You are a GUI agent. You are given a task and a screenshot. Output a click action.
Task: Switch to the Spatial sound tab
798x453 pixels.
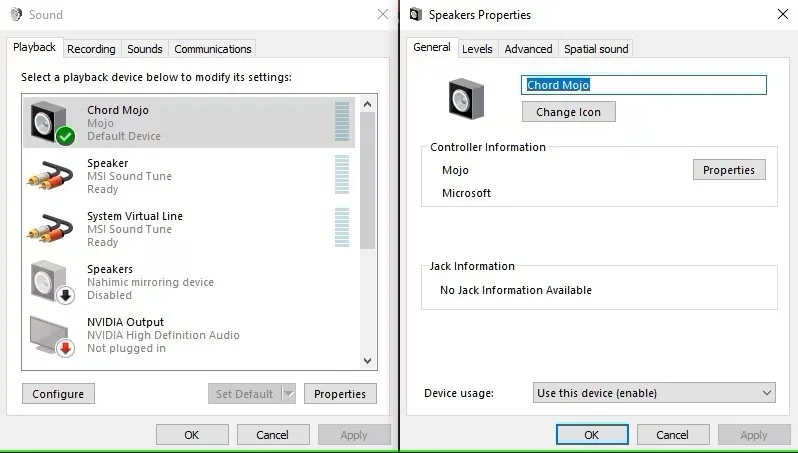coord(596,49)
